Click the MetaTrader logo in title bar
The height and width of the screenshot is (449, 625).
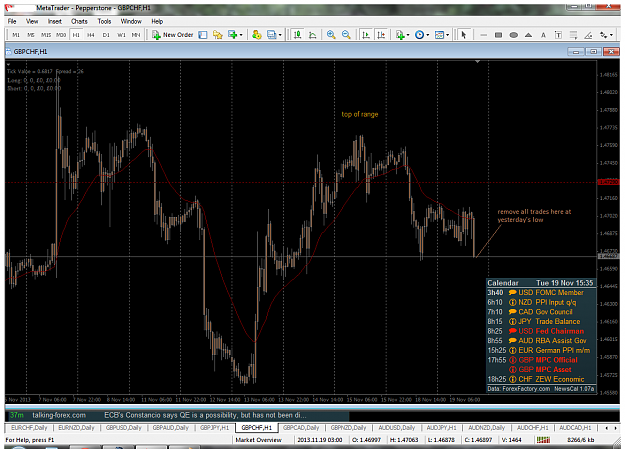tap(9, 8)
